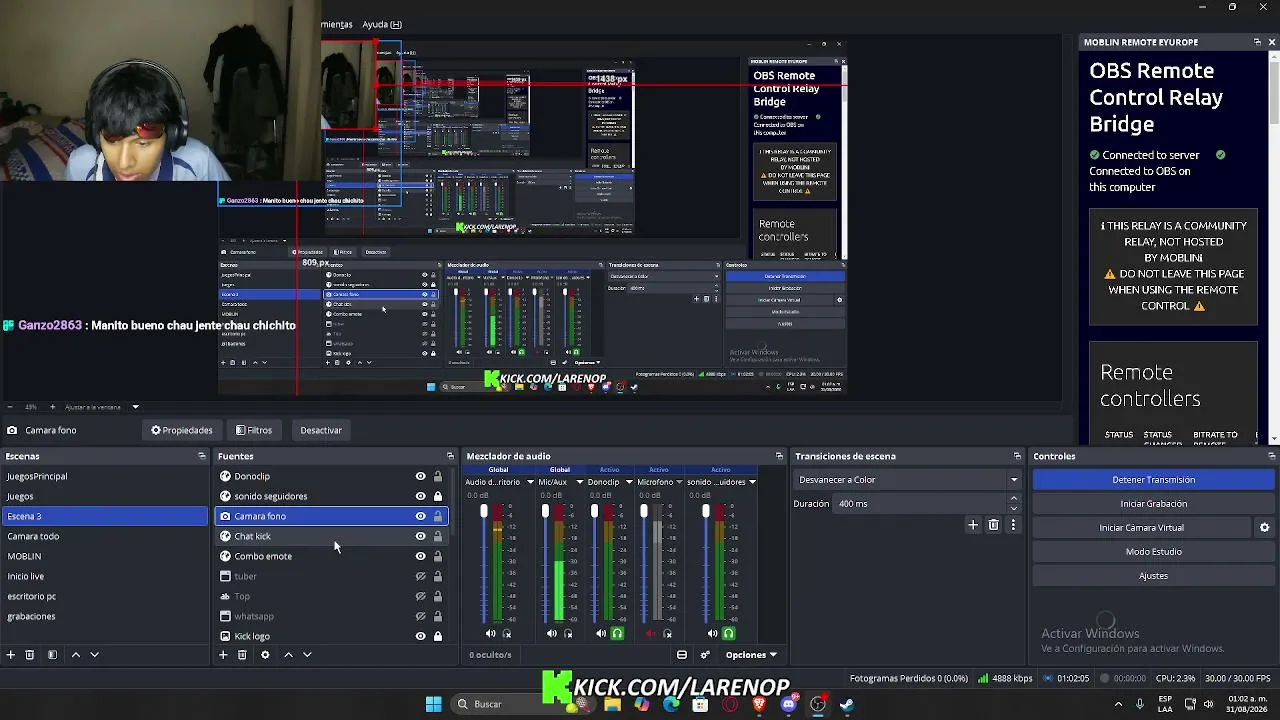This screenshot has height=720, width=1280.
Task: Open source properties gear in Fuentes toolbar
Action: (x=265, y=655)
